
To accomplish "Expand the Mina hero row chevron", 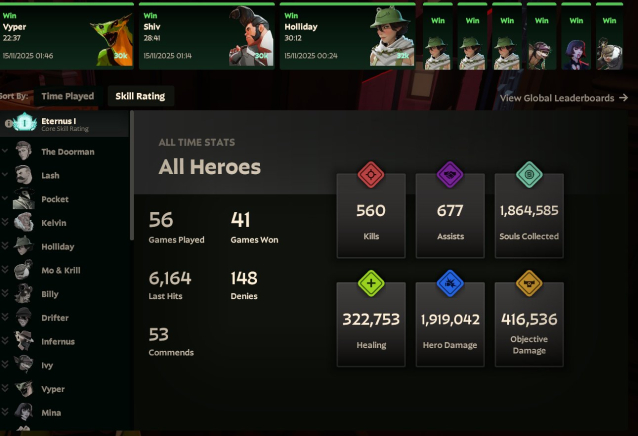I will [5, 412].
